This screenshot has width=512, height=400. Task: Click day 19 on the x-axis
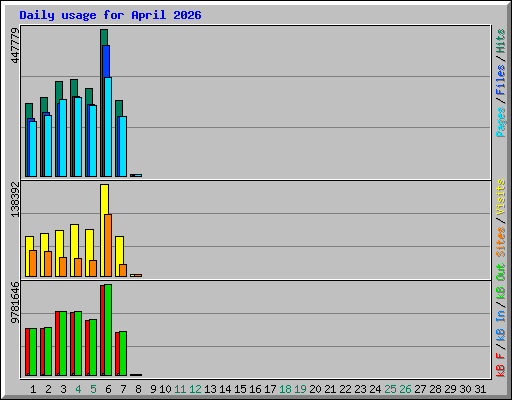[x=300, y=389]
